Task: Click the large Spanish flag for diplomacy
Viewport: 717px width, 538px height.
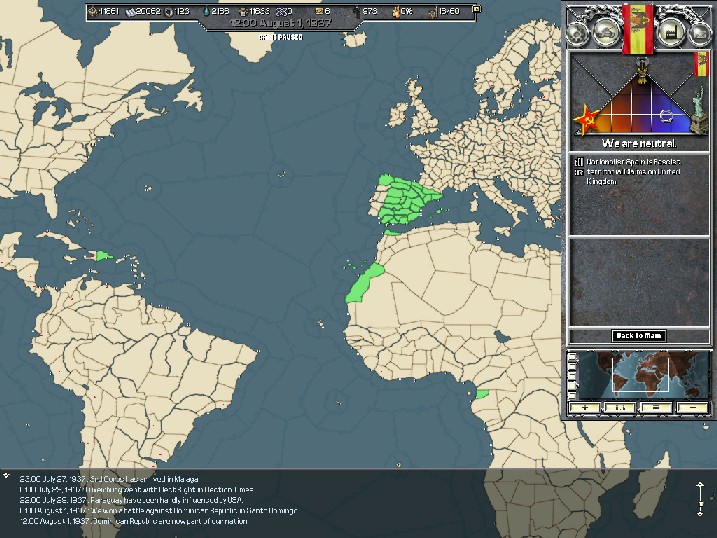Action: coord(638,28)
